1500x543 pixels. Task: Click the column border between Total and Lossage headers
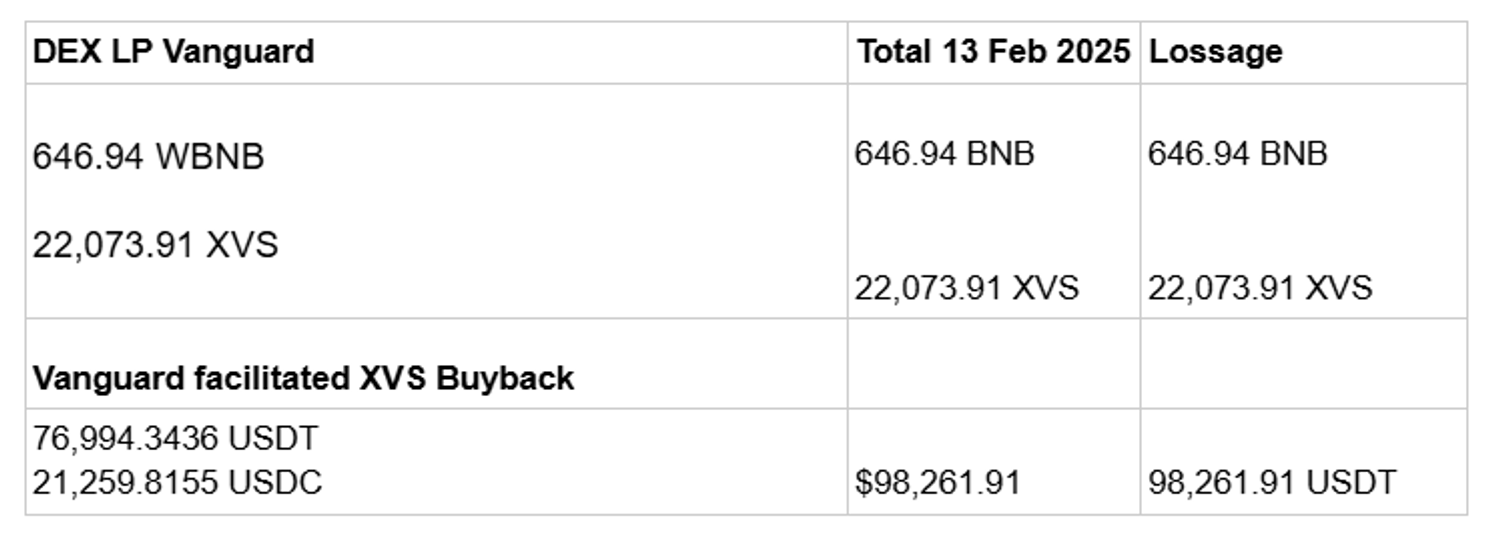coord(1140,52)
